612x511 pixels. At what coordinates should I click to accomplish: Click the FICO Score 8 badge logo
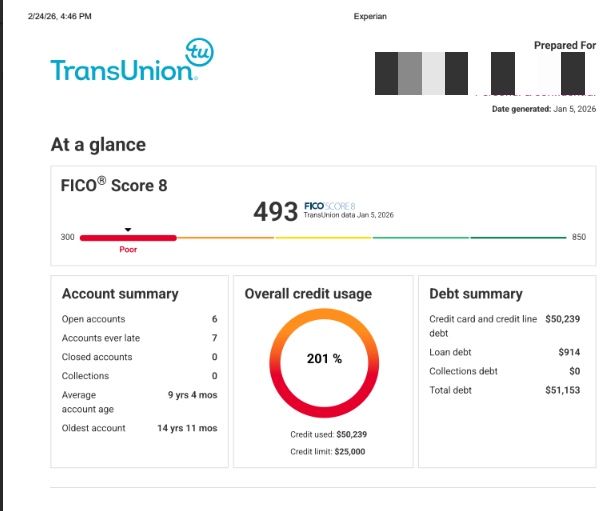[x=329, y=206]
